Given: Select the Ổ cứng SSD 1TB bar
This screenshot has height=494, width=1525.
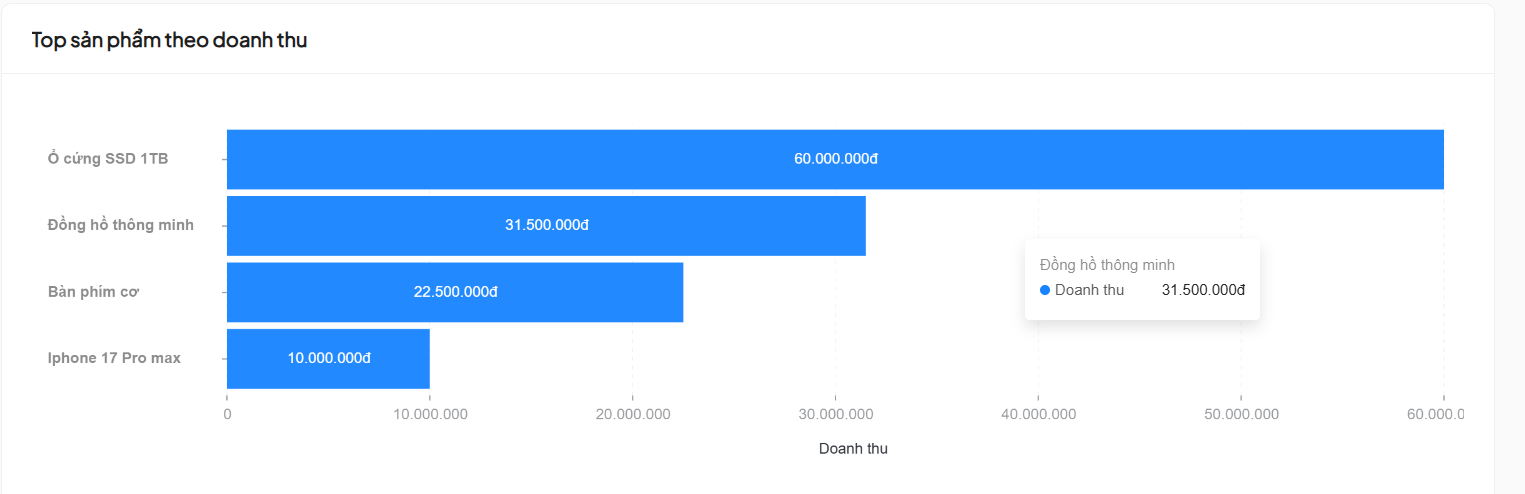Looking at the screenshot, I should [x=835, y=159].
